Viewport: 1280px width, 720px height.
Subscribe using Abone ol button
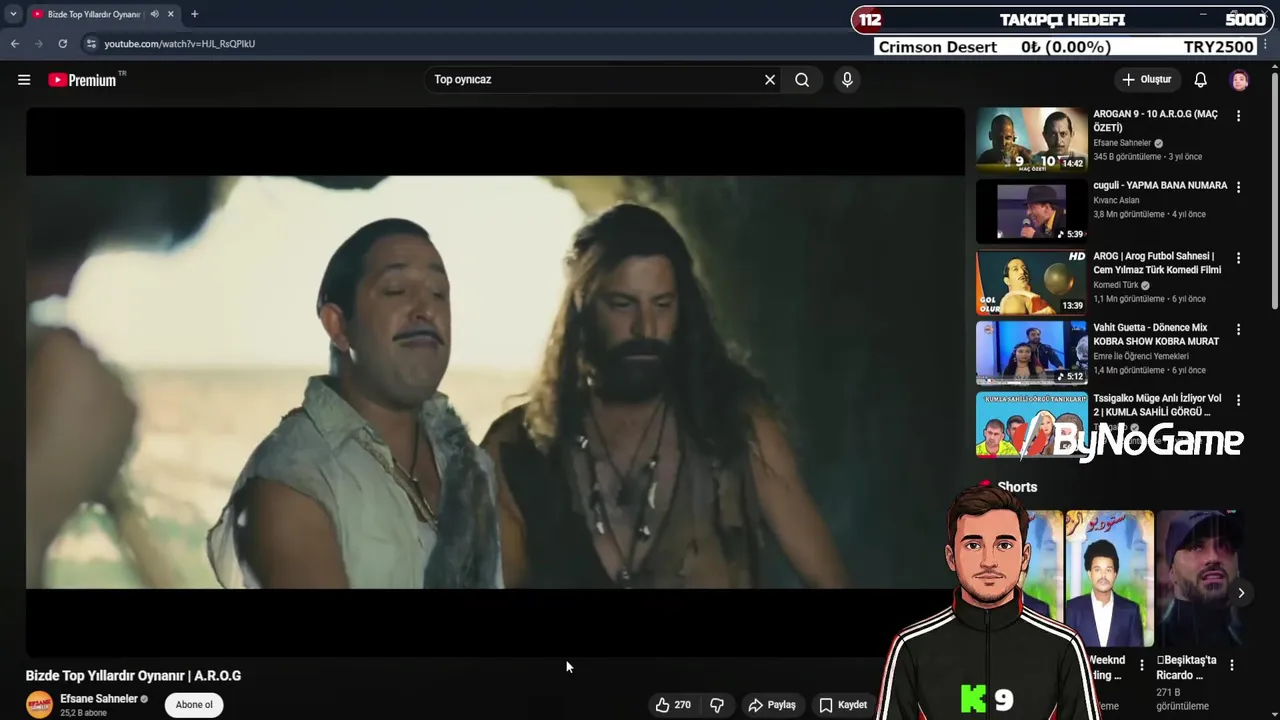coord(194,705)
